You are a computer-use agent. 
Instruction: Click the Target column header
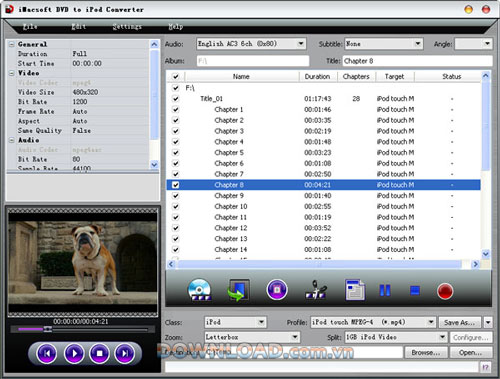[395, 77]
